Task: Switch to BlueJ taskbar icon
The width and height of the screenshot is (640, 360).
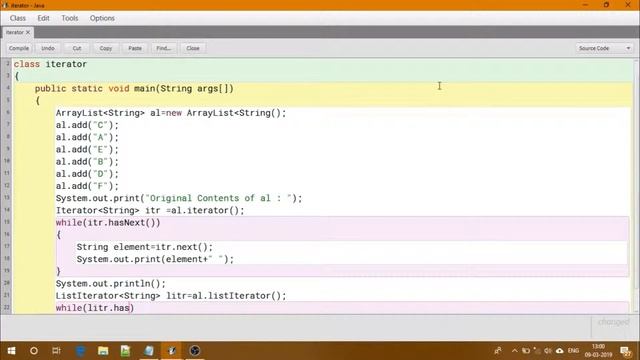Action: [171, 351]
